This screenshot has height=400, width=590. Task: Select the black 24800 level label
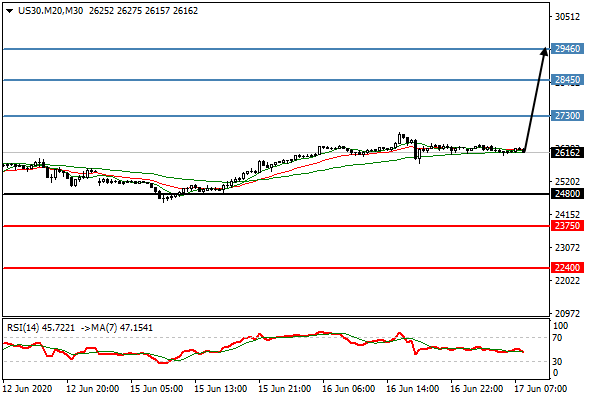click(567, 194)
